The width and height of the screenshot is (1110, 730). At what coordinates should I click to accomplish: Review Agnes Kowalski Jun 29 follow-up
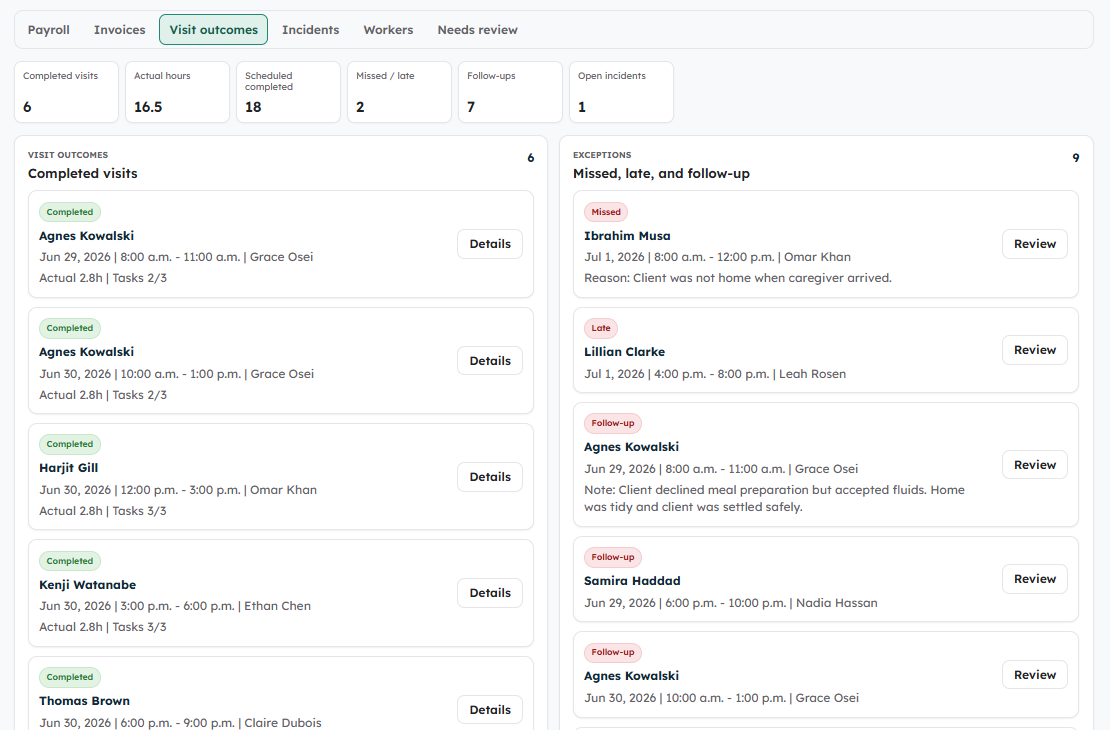(1034, 464)
